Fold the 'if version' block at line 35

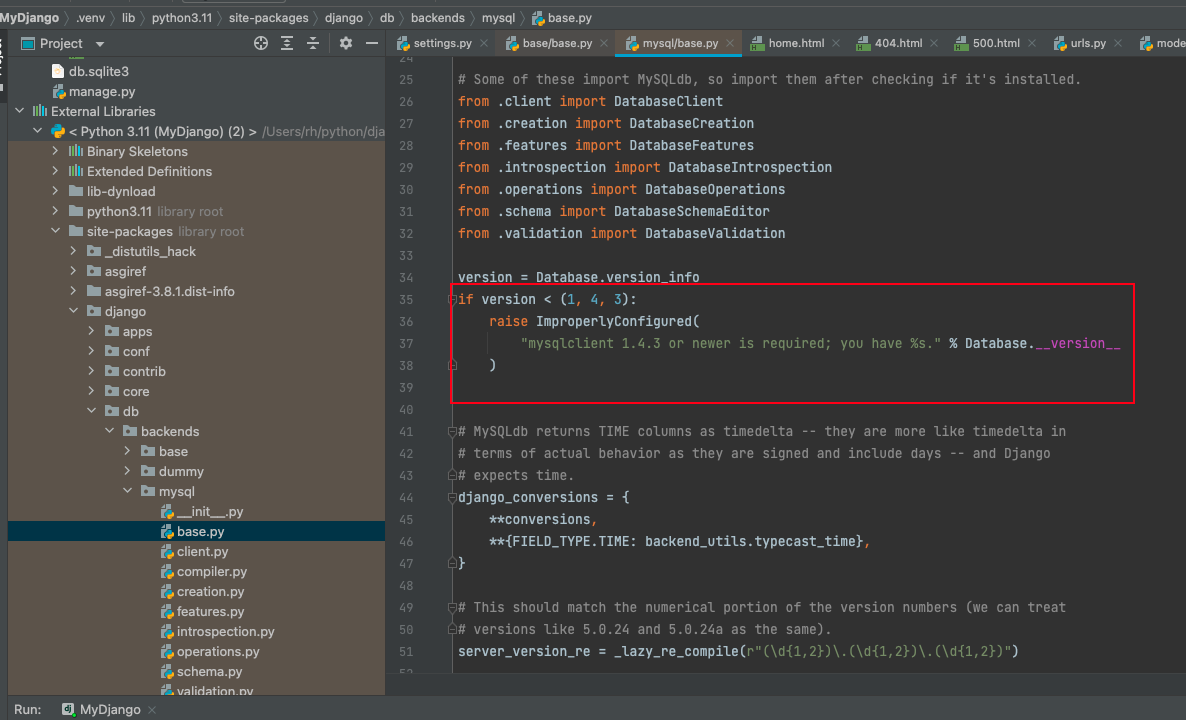(452, 299)
